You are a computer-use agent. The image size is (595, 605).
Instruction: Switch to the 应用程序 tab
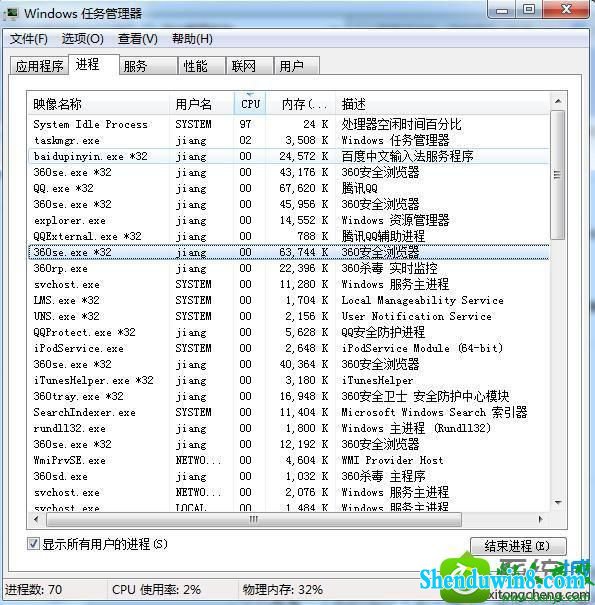tap(39, 66)
